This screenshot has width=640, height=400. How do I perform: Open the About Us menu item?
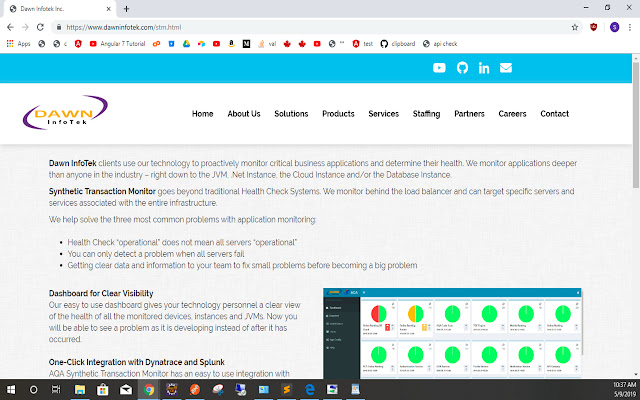[x=244, y=114]
